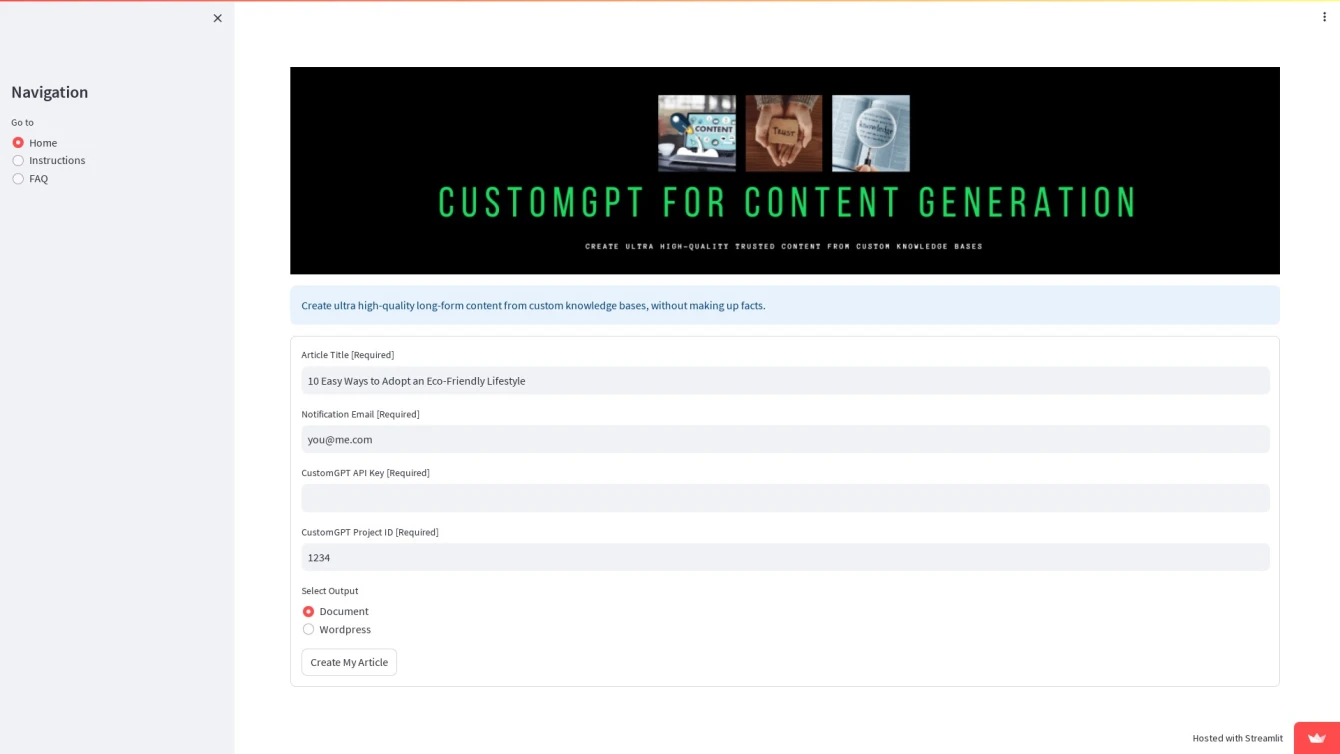Click the 'Article Title [Required]' label
This screenshot has height=754, width=1340.
point(347,355)
